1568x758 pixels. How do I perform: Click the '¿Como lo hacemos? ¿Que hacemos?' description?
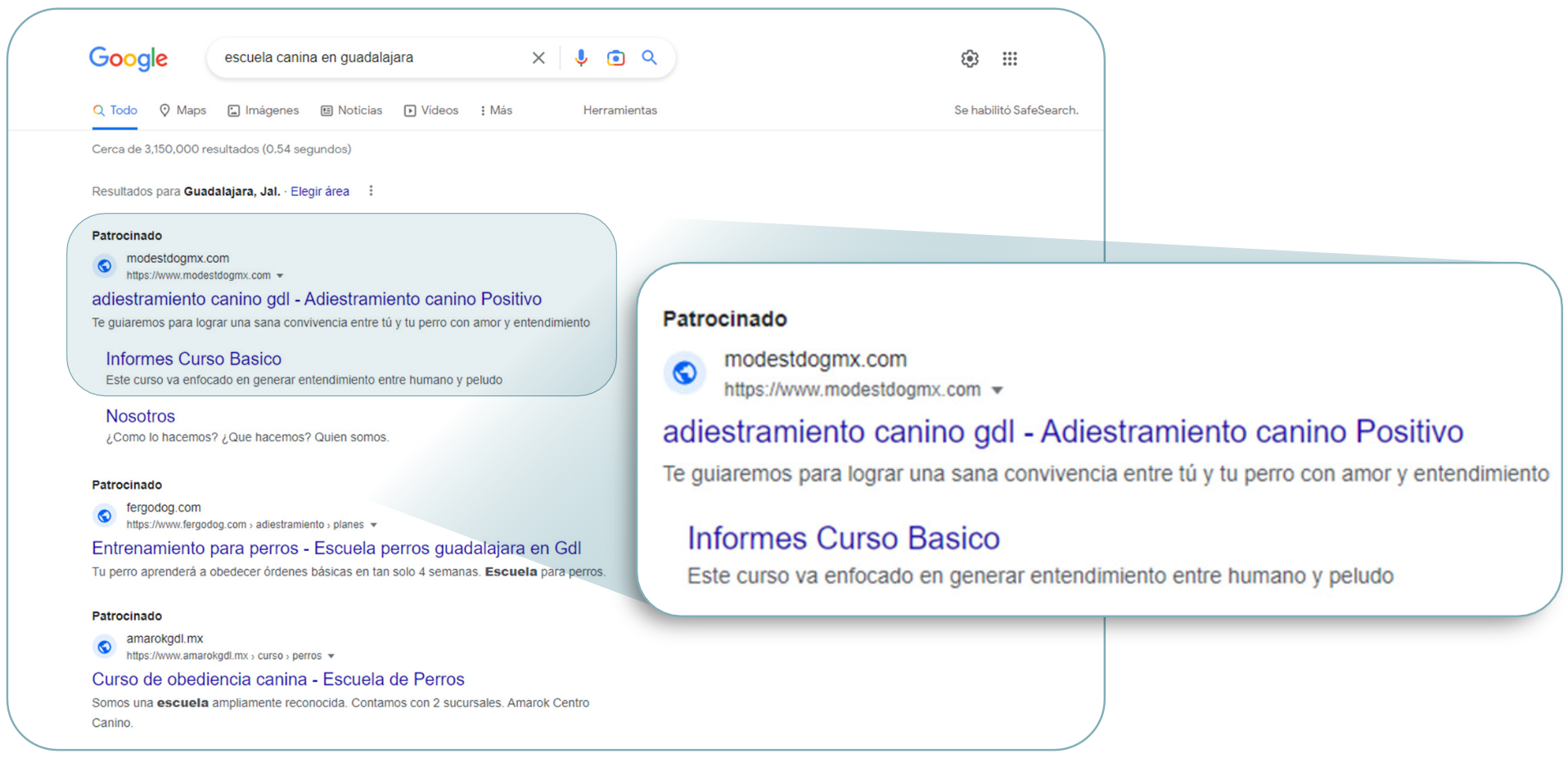coord(247,437)
